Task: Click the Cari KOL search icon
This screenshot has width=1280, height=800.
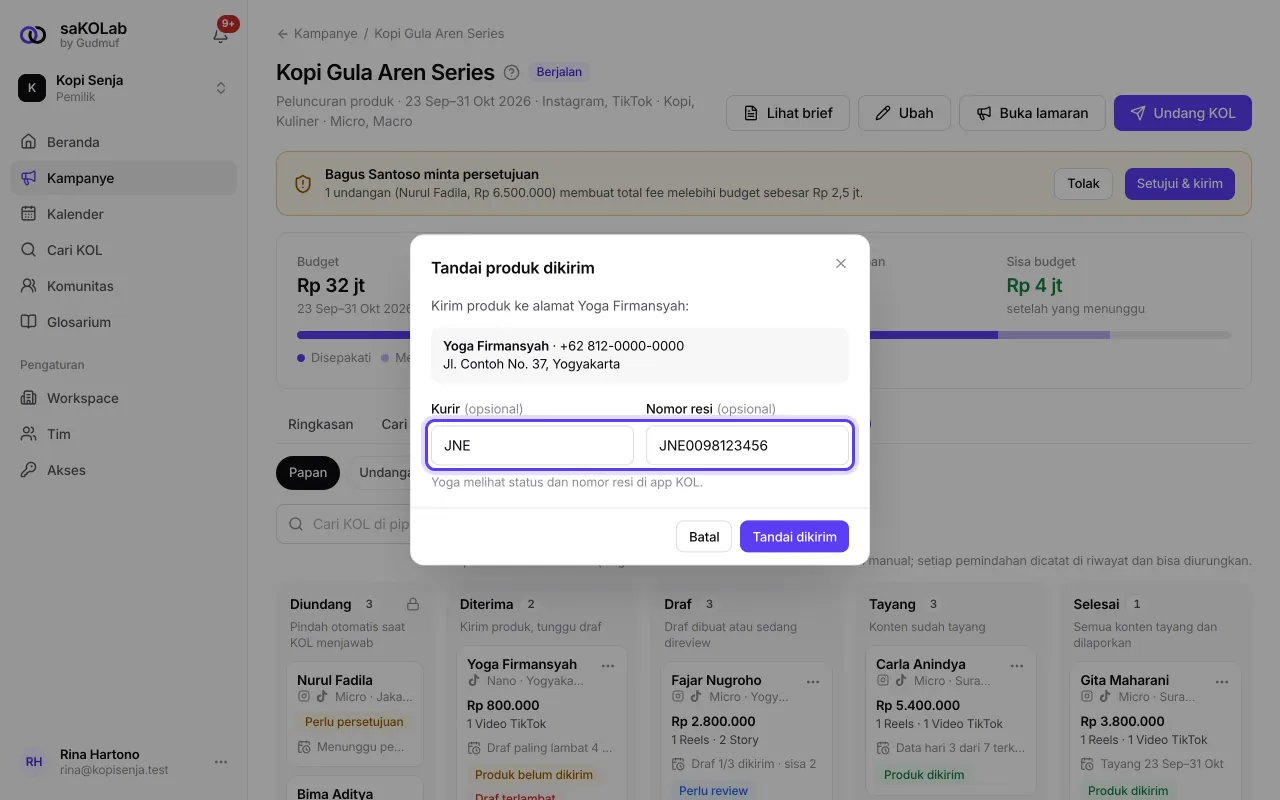Action: point(29,250)
